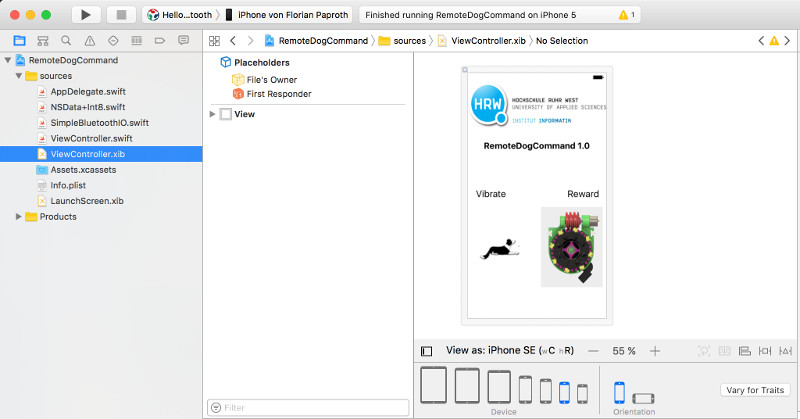
Task: Select ViewController.xib in navigator
Action: pos(101,154)
